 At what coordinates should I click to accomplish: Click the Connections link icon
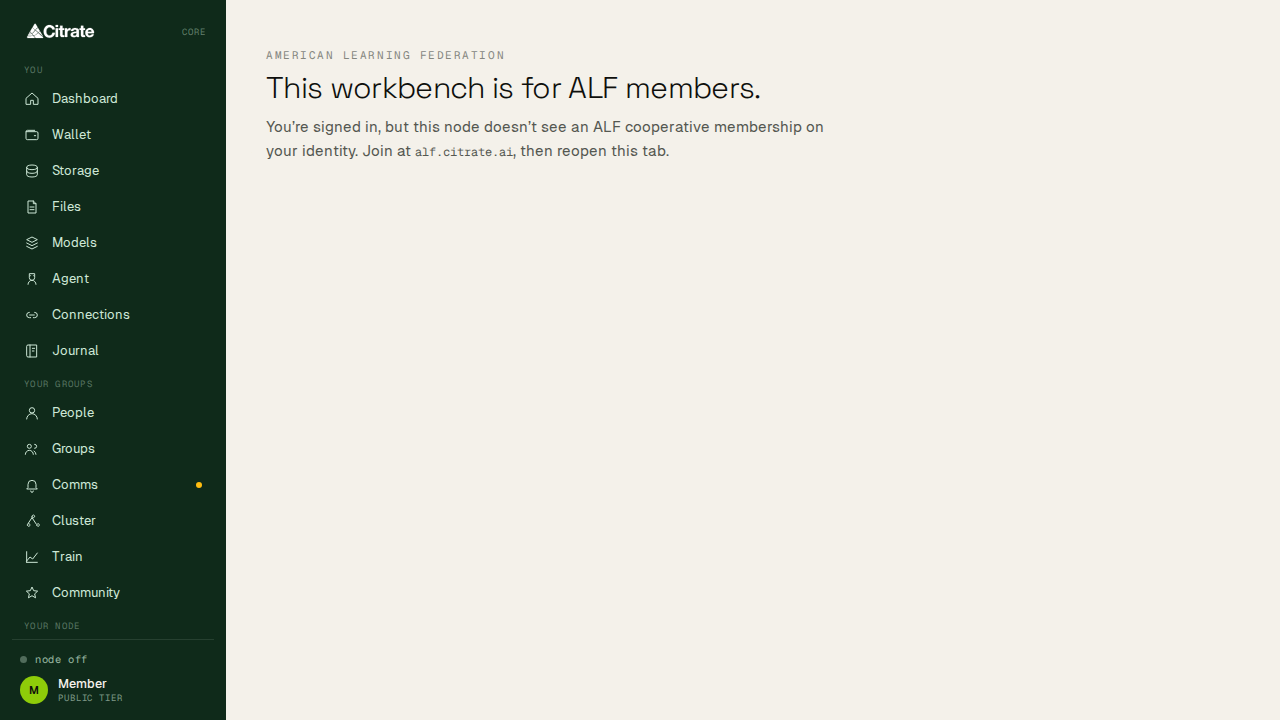[x=32, y=315]
